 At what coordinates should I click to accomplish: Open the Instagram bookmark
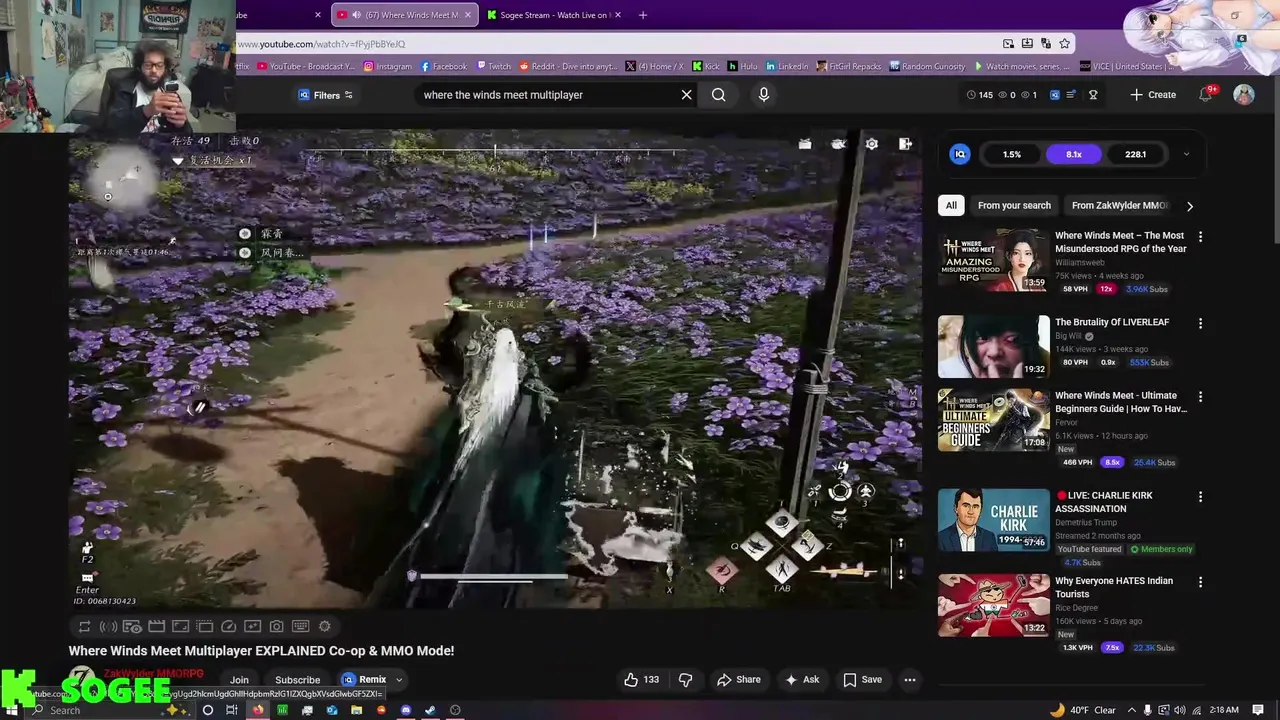click(387, 66)
